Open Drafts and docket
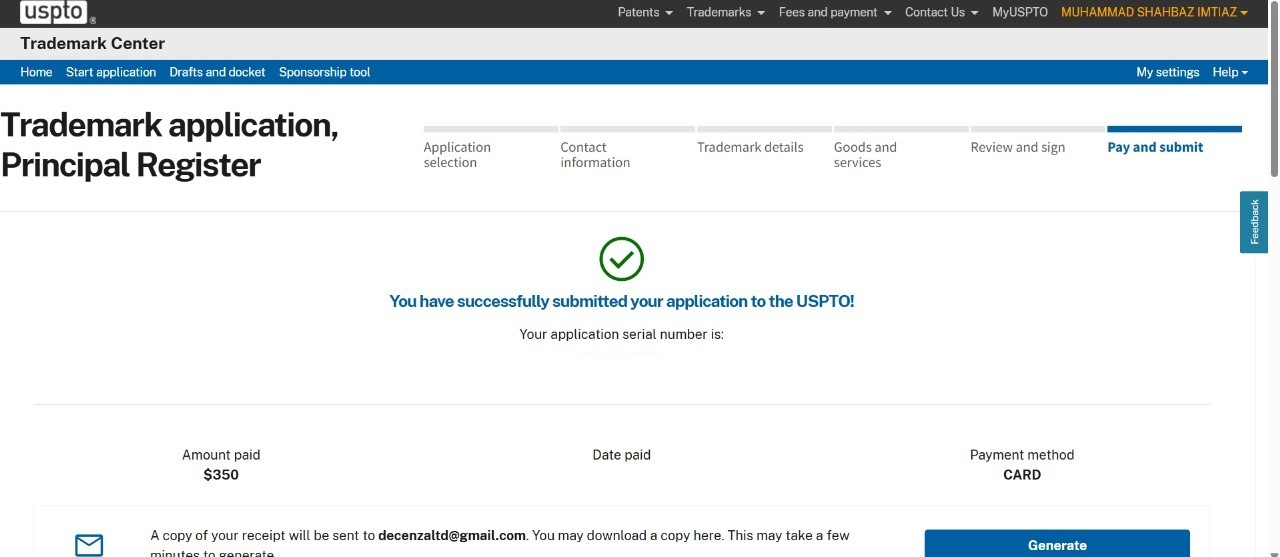This screenshot has height=557, width=1280. click(x=217, y=72)
